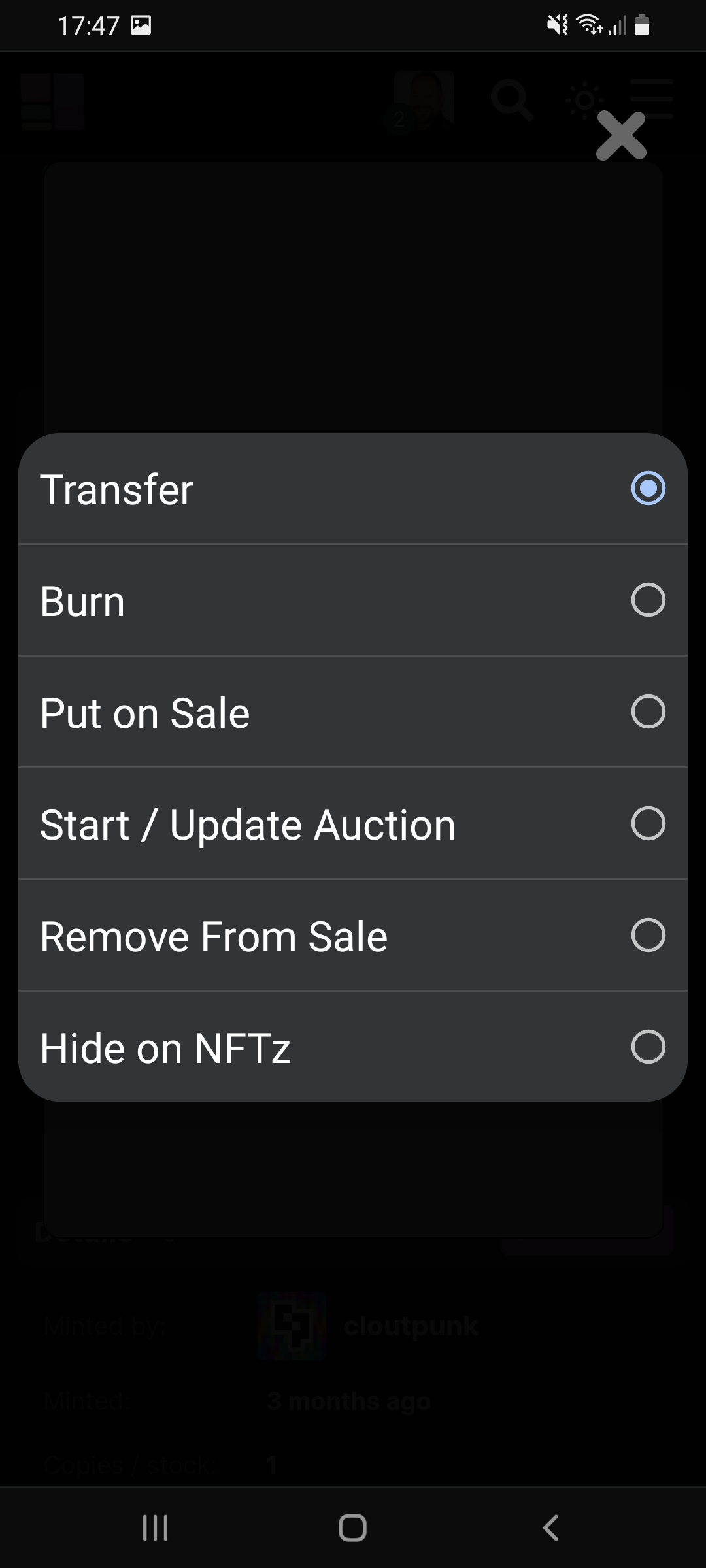Tap the Burn menu label
The image size is (706, 1568).
pyautogui.click(x=82, y=601)
